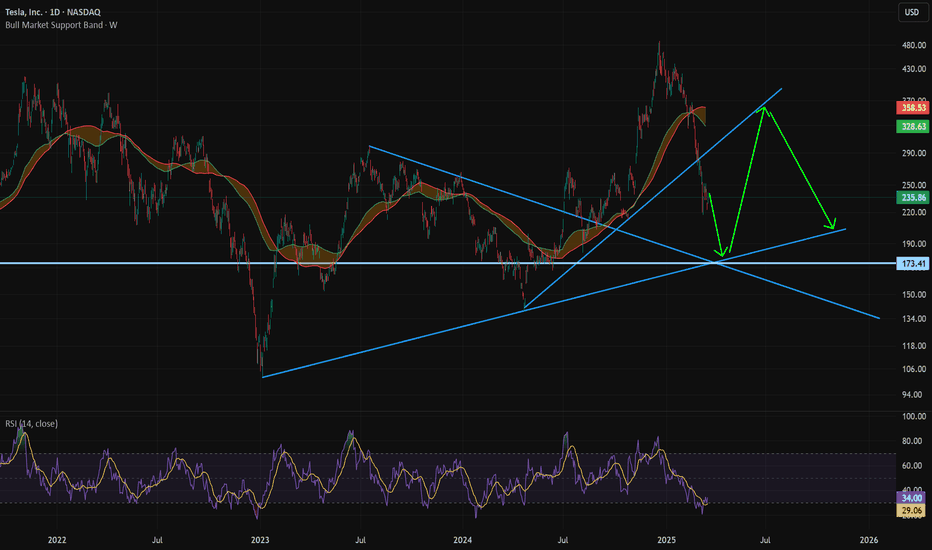This screenshot has height=550, width=932.
Task: Click the Jul label between 2022 and 2023
Action: click(157, 540)
